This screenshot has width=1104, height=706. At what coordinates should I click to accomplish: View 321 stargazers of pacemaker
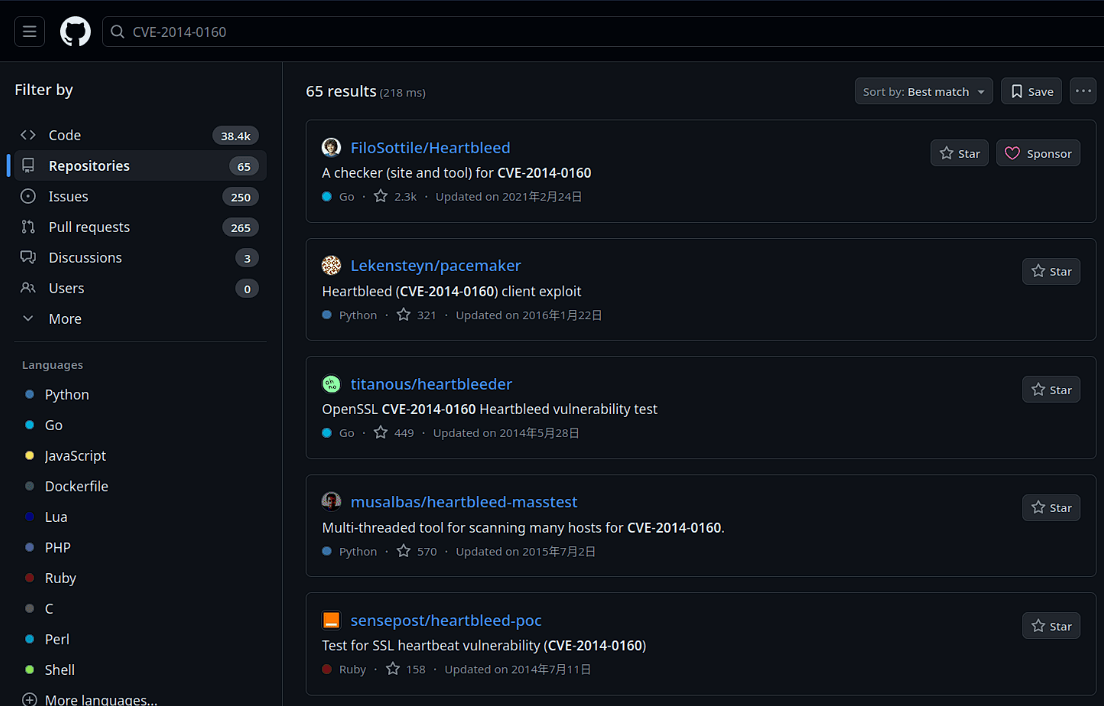[x=416, y=315]
